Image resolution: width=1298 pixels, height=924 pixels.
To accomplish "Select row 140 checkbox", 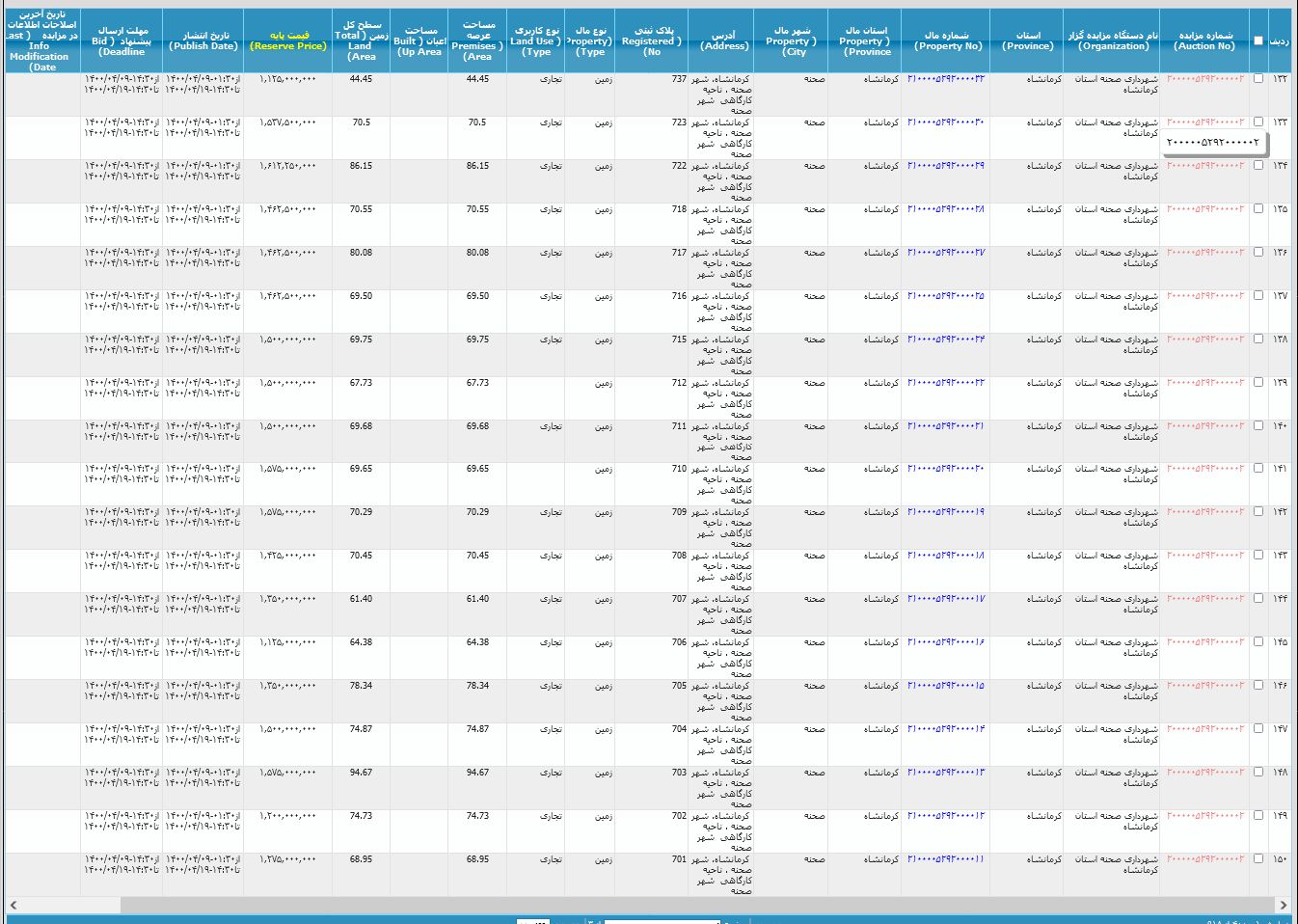I will (1258, 425).
